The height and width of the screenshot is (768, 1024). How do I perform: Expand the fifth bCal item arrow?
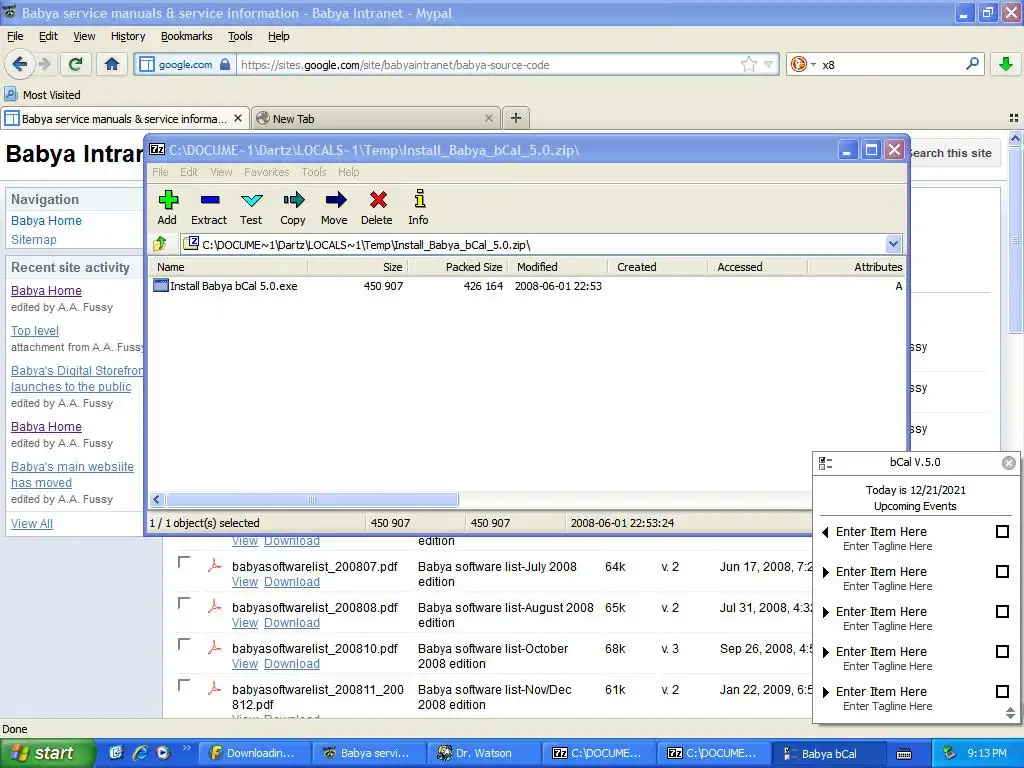(x=825, y=692)
